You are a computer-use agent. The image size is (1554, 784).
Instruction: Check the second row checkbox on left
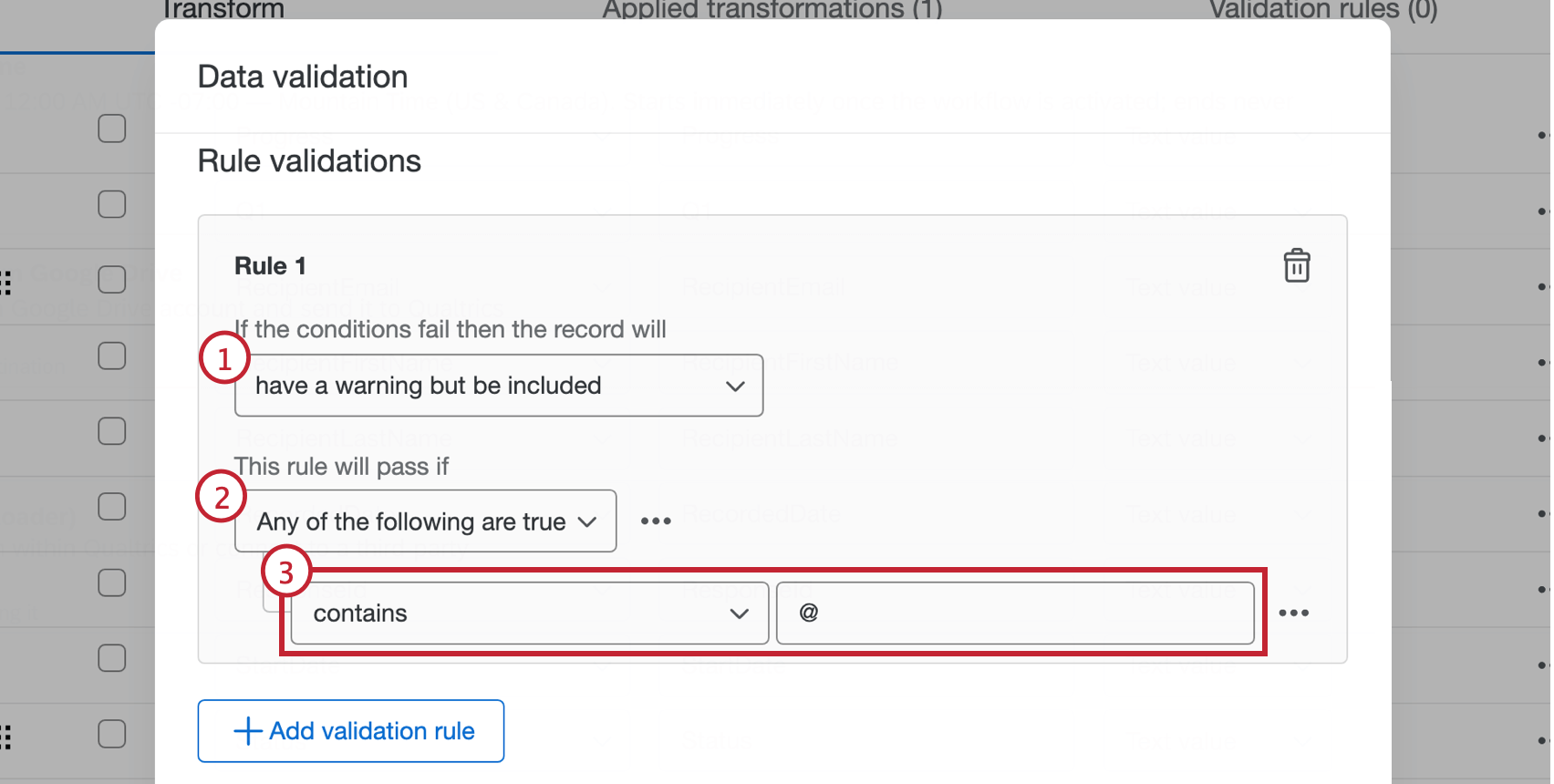(x=112, y=204)
